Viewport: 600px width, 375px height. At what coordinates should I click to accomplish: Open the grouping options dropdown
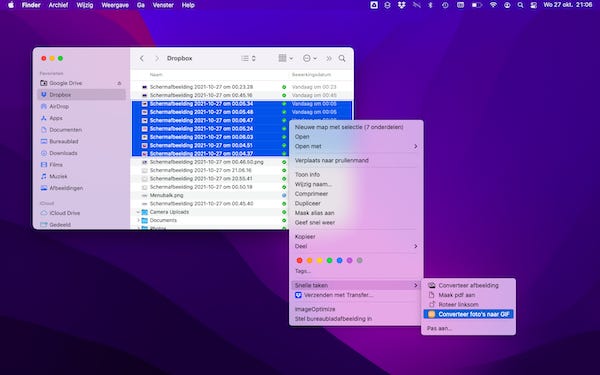[x=285, y=58]
